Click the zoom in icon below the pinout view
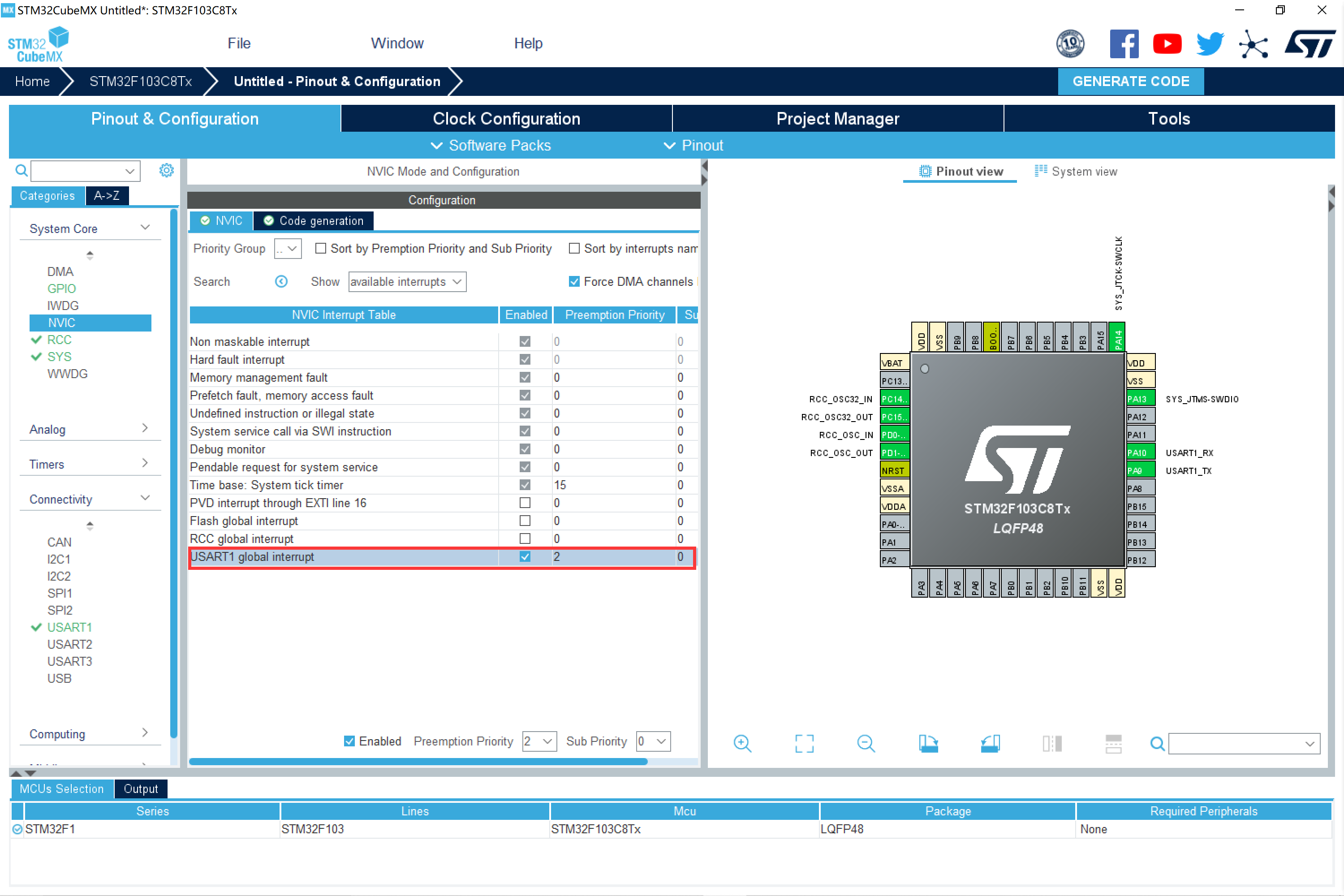The width and height of the screenshot is (1344, 896). coord(742,743)
